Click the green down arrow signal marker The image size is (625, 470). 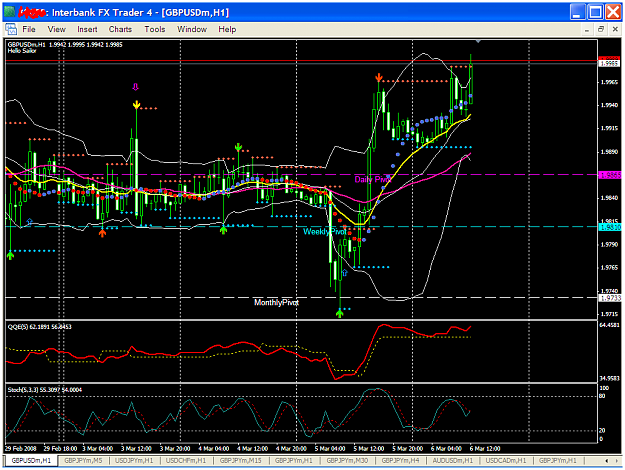point(238,147)
